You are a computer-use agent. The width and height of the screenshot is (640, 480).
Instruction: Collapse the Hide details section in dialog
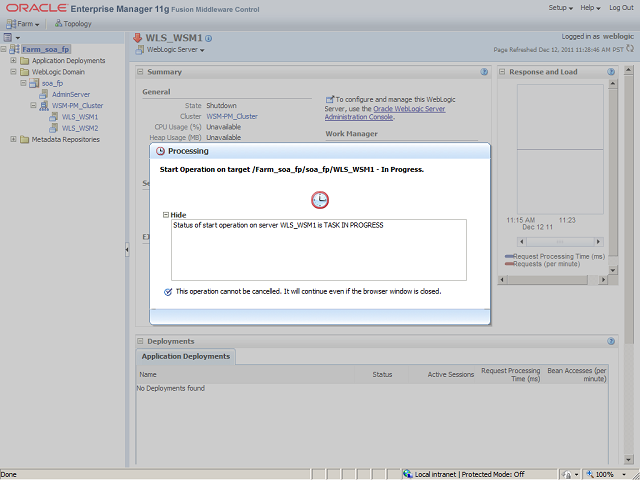167,214
